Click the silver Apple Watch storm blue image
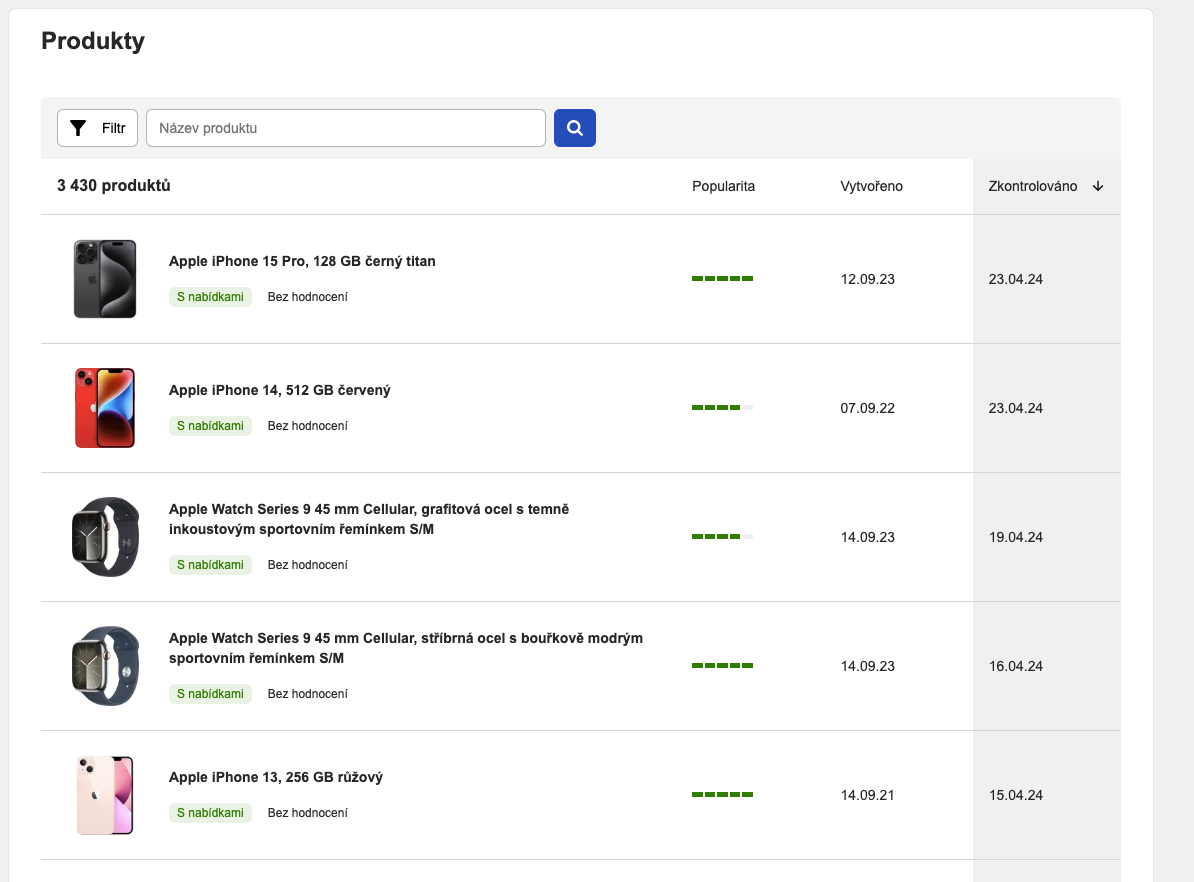Image resolution: width=1194 pixels, height=882 pixels. point(105,666)
